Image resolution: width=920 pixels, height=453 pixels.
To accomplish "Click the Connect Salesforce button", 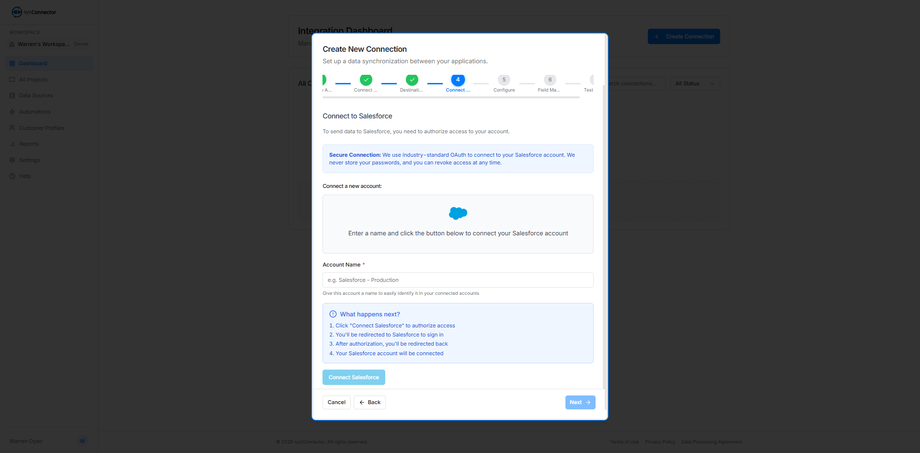I will point(354,377).
